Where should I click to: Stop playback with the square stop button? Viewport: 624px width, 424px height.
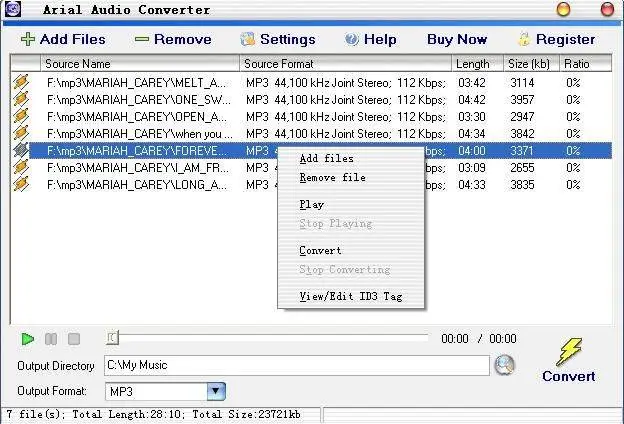pyautogui.click(x=74, y=339)
